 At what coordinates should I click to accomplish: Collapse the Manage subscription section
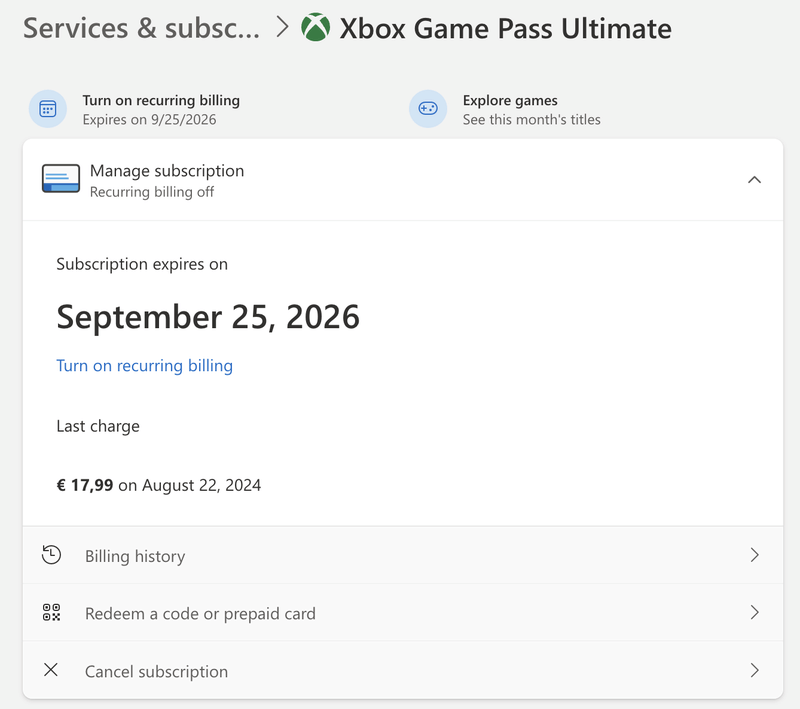754,180
